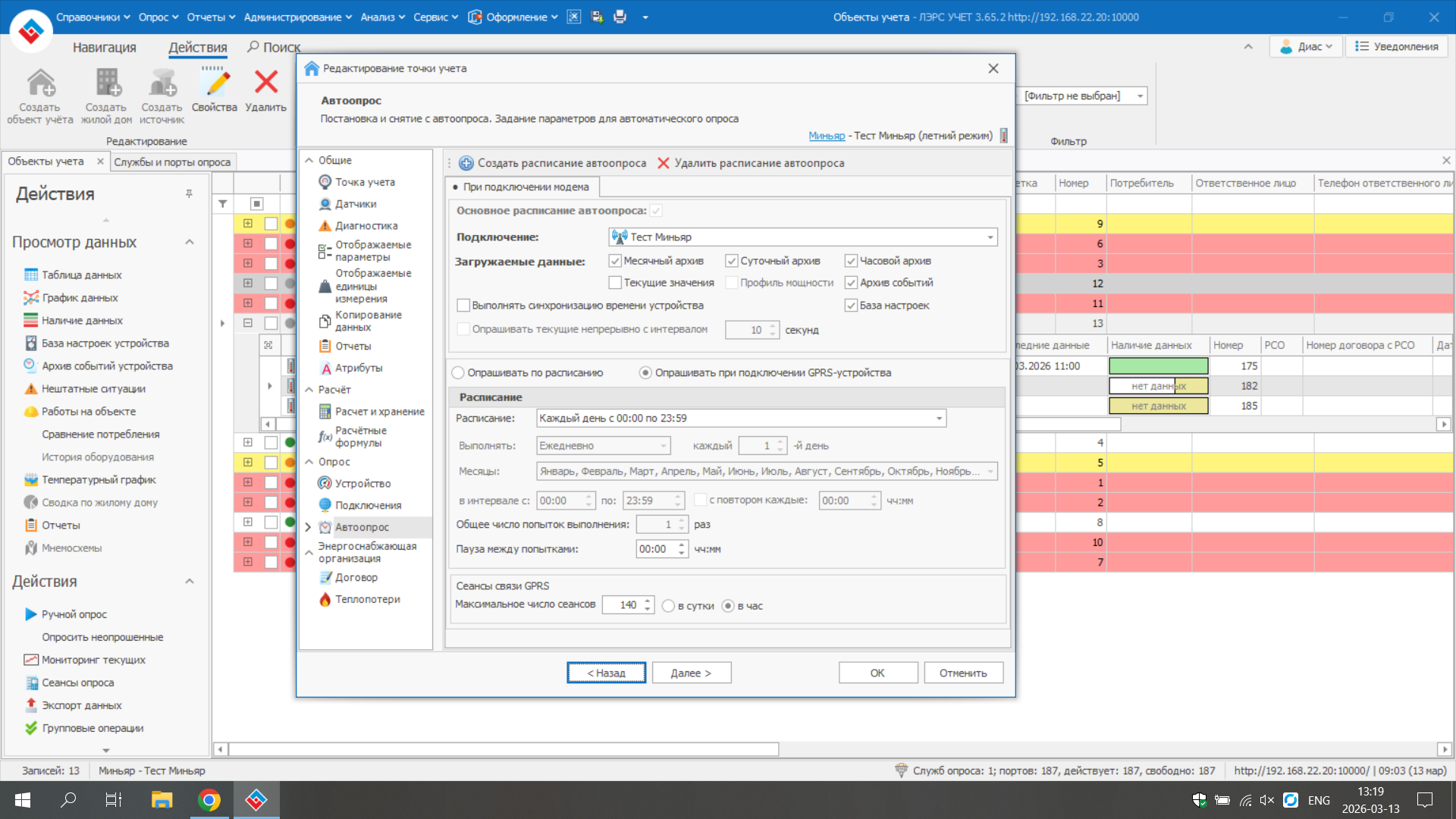Click Удалить расписание автоопроса button
This screenshot has width=1456, height=819.
pyautogui.click(x=751, y=163)
